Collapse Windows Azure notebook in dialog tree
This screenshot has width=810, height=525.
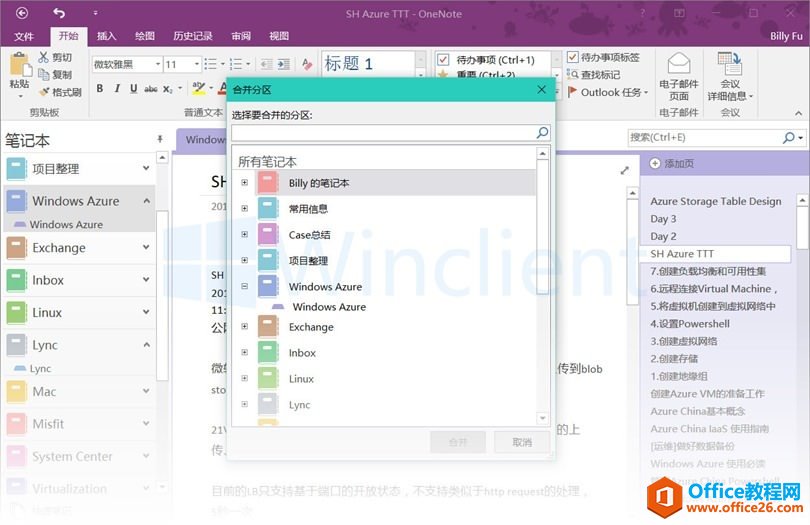pyautogui.click(x=245, y=286)
